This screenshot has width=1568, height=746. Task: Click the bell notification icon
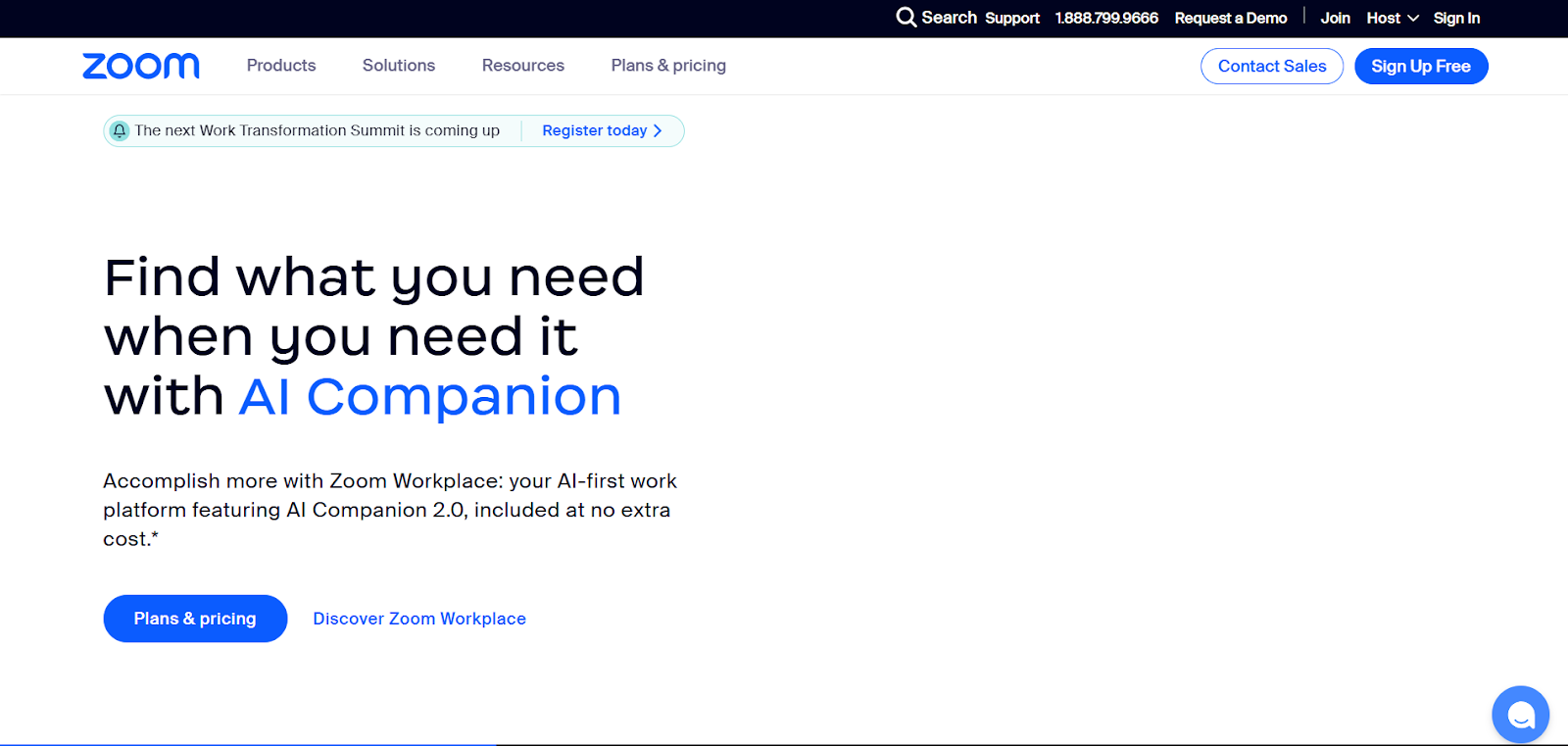click(x=120, y=131)
